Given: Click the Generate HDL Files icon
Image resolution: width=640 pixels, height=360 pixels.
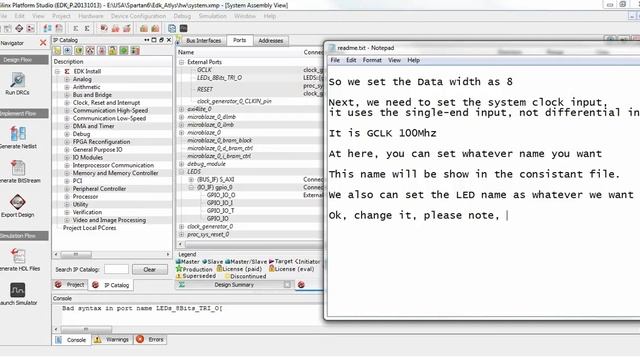Looking at the screenshot, I should 18,256.
